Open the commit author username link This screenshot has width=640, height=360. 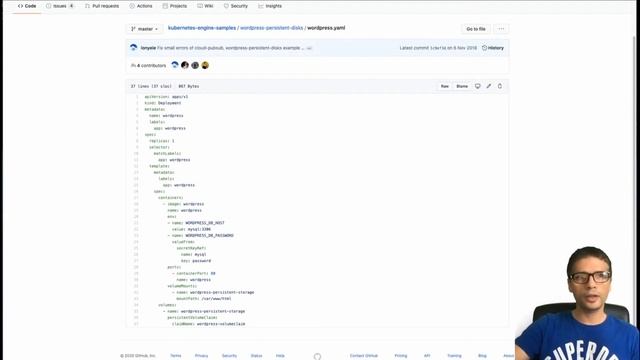[x=148, y=48]
